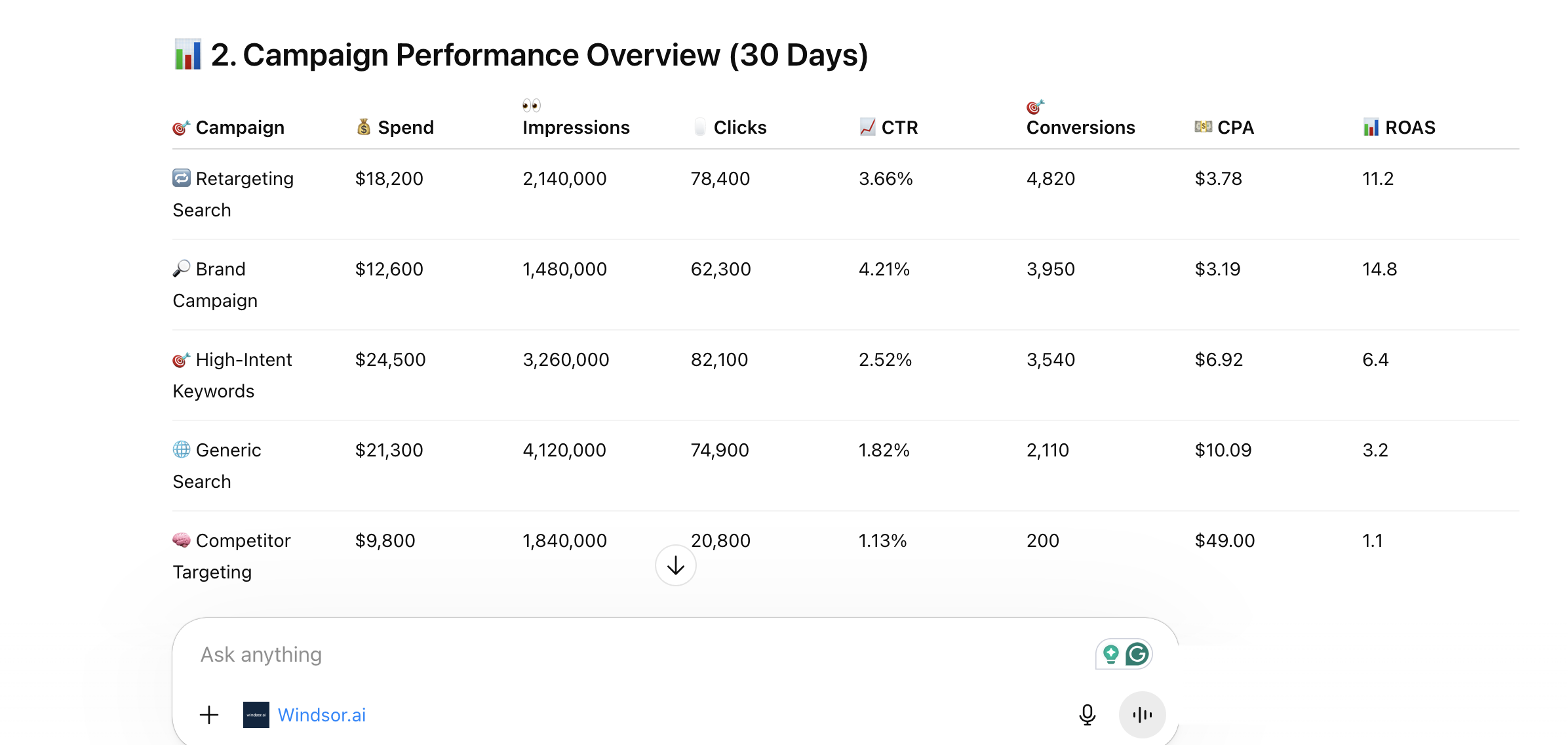Click the scroll-down arrow button
The height and width of the screenshot is (745, 1568).
click(675, 565)
